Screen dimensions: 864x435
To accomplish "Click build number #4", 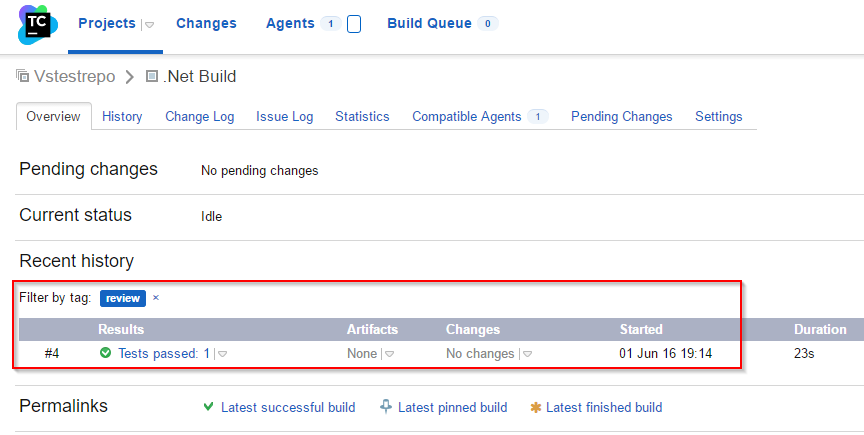I will (x=52, y=353).
